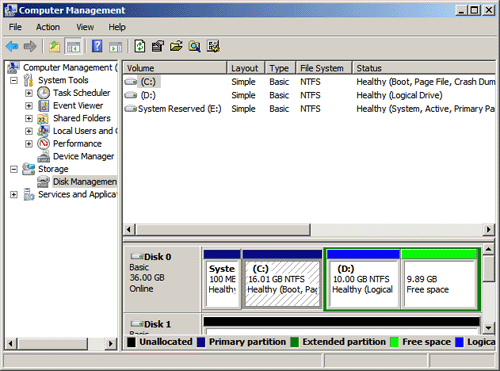Click the Shared Folders icon
Viewport: 500px width, 371px height.
pyautogui.click(x=43, y=118)
